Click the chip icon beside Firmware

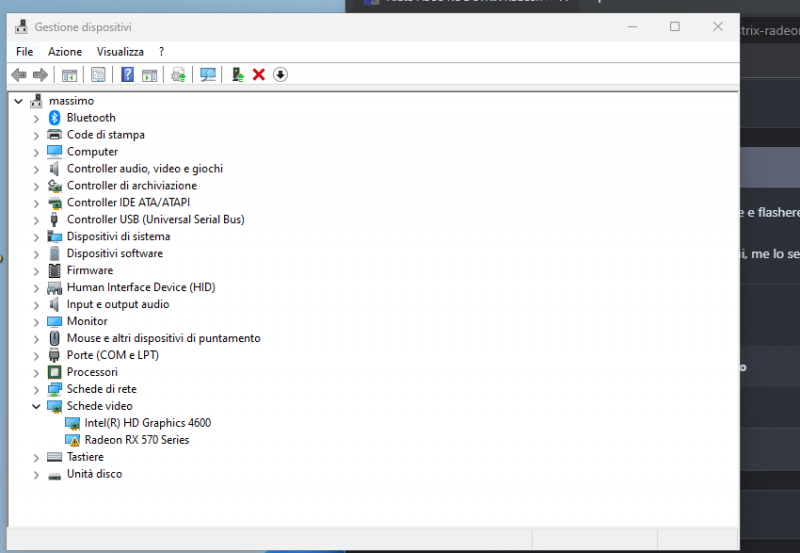click(x=55, y=270)
